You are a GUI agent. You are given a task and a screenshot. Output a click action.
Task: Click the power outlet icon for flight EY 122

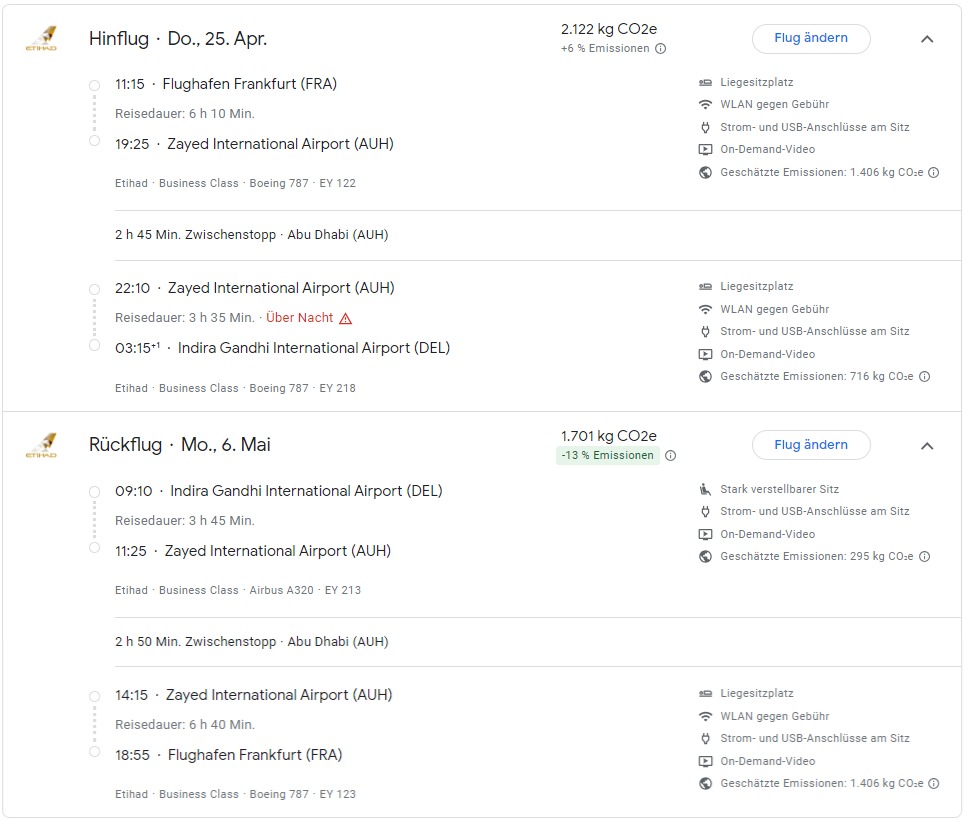705,128
